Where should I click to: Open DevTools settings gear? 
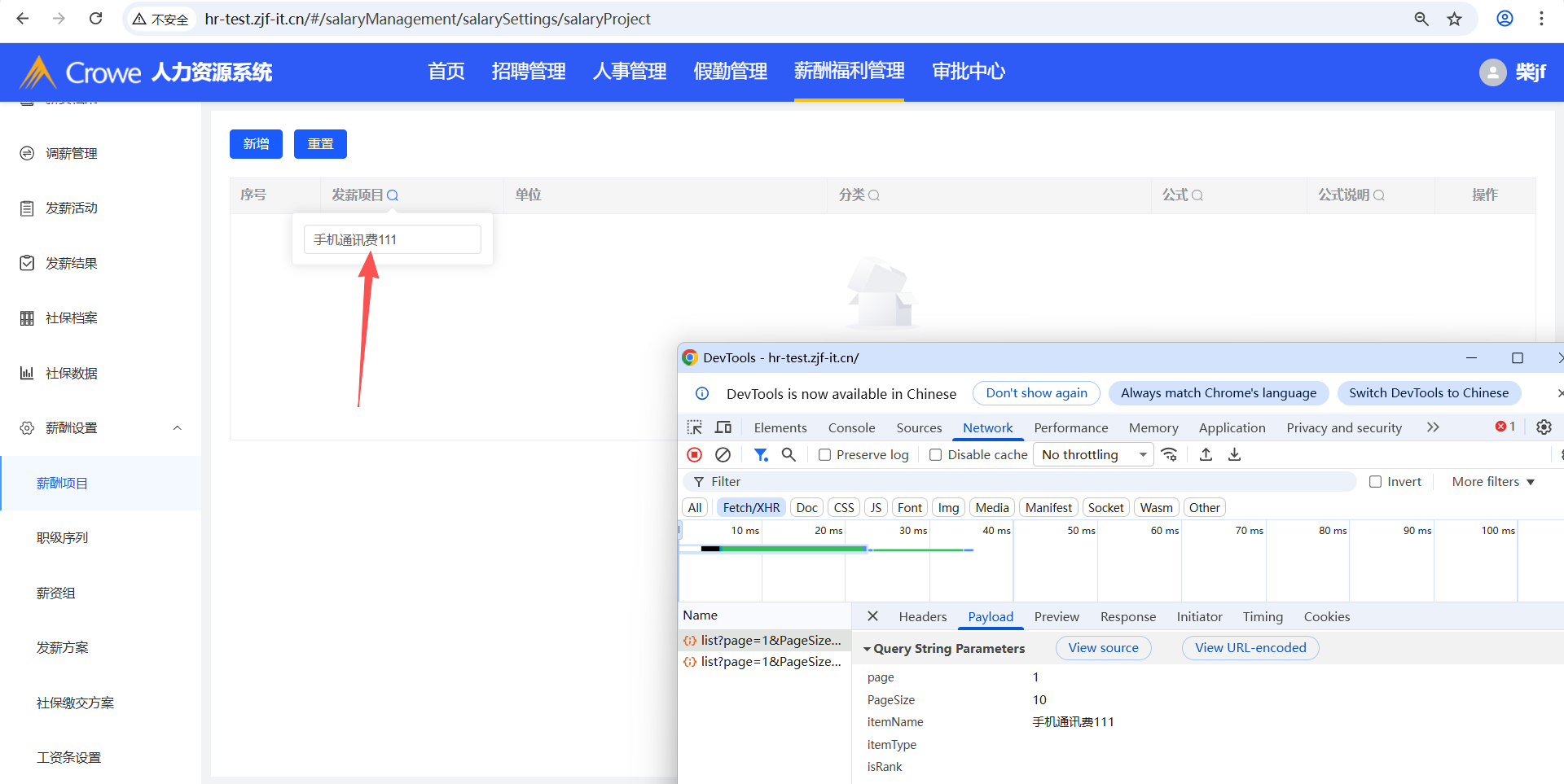1544,427
